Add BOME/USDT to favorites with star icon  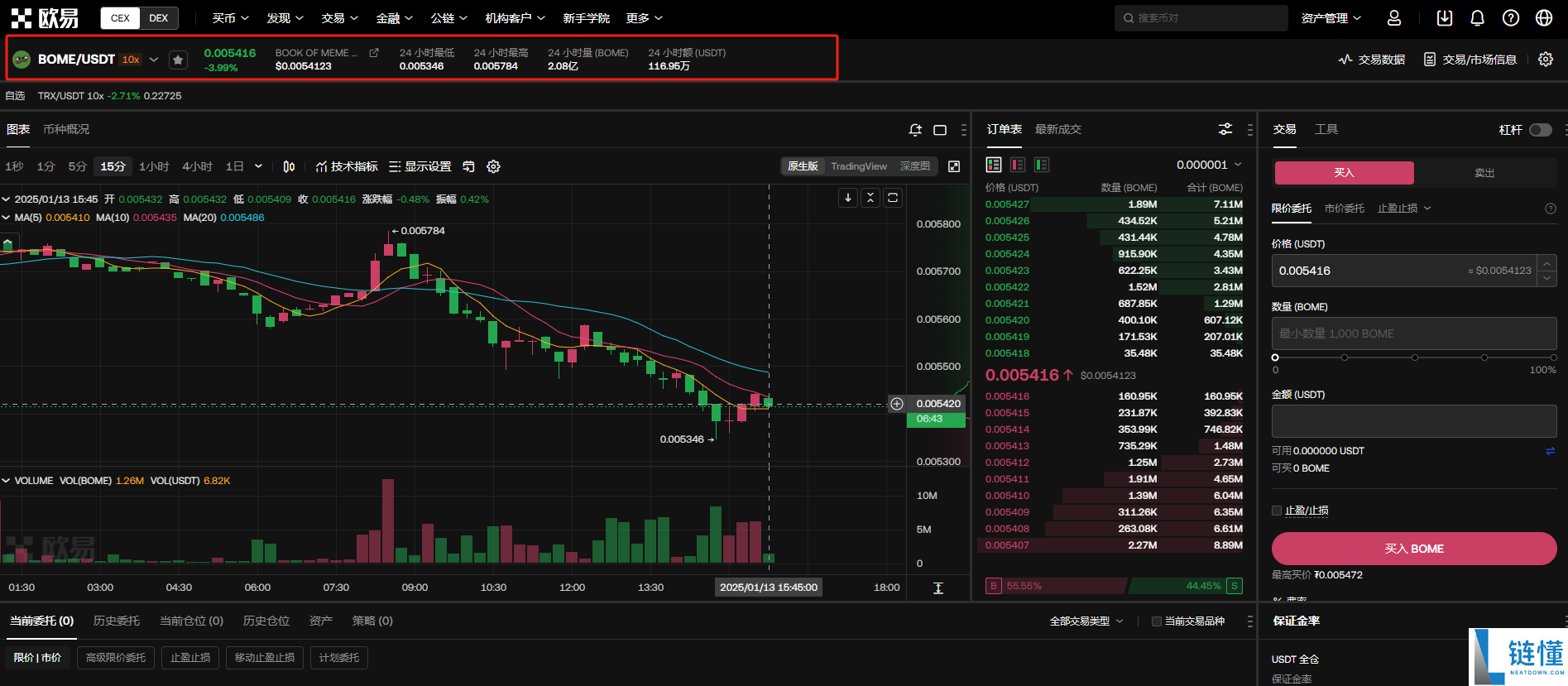(178, 60)
